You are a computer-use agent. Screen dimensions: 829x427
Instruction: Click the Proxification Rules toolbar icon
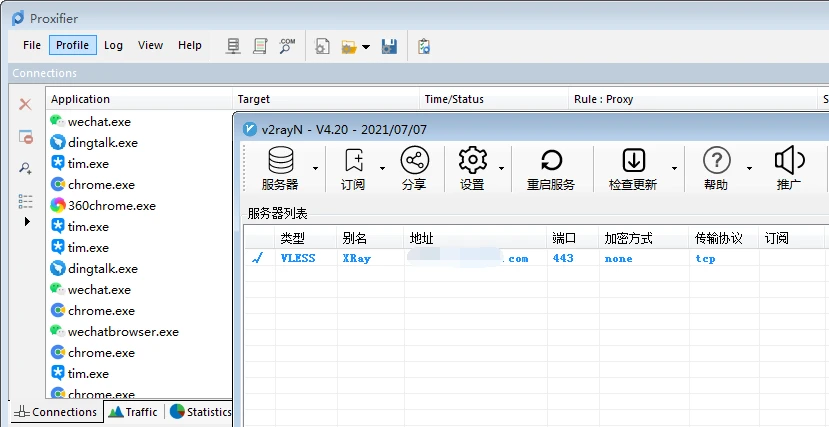[260, 46]
